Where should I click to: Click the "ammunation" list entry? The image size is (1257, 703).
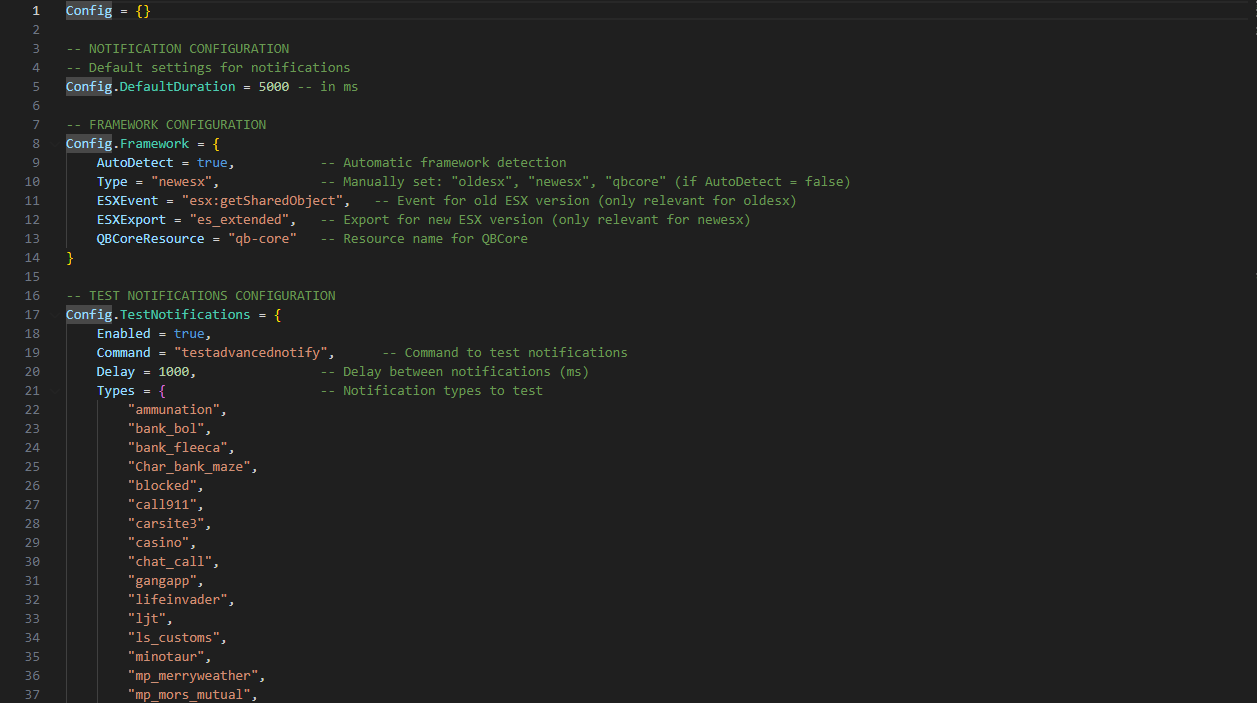point(174,410)
